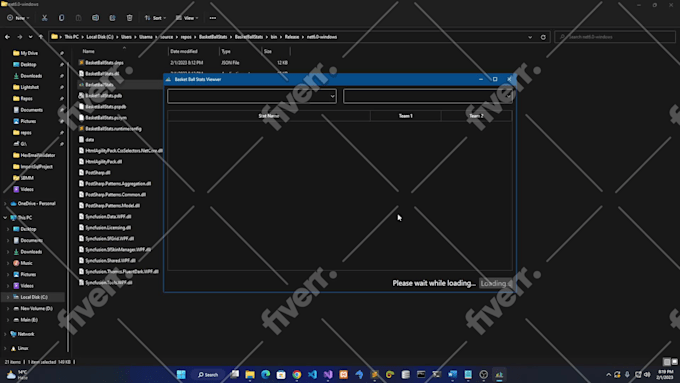Screen dimensions: 680x383
Task: Open Lightshot folder in Quick access
Action: point(29,87)
